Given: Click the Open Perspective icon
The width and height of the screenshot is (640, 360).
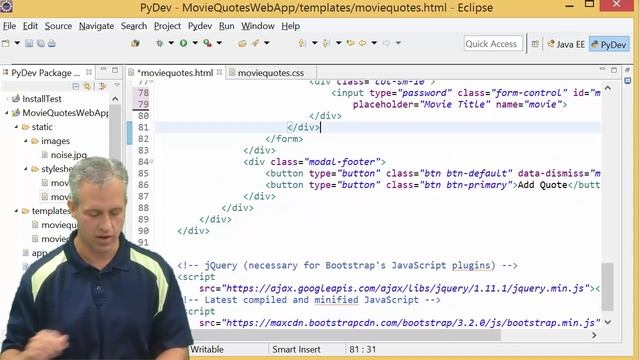Looking at the screenshot, I should (535, 44).
